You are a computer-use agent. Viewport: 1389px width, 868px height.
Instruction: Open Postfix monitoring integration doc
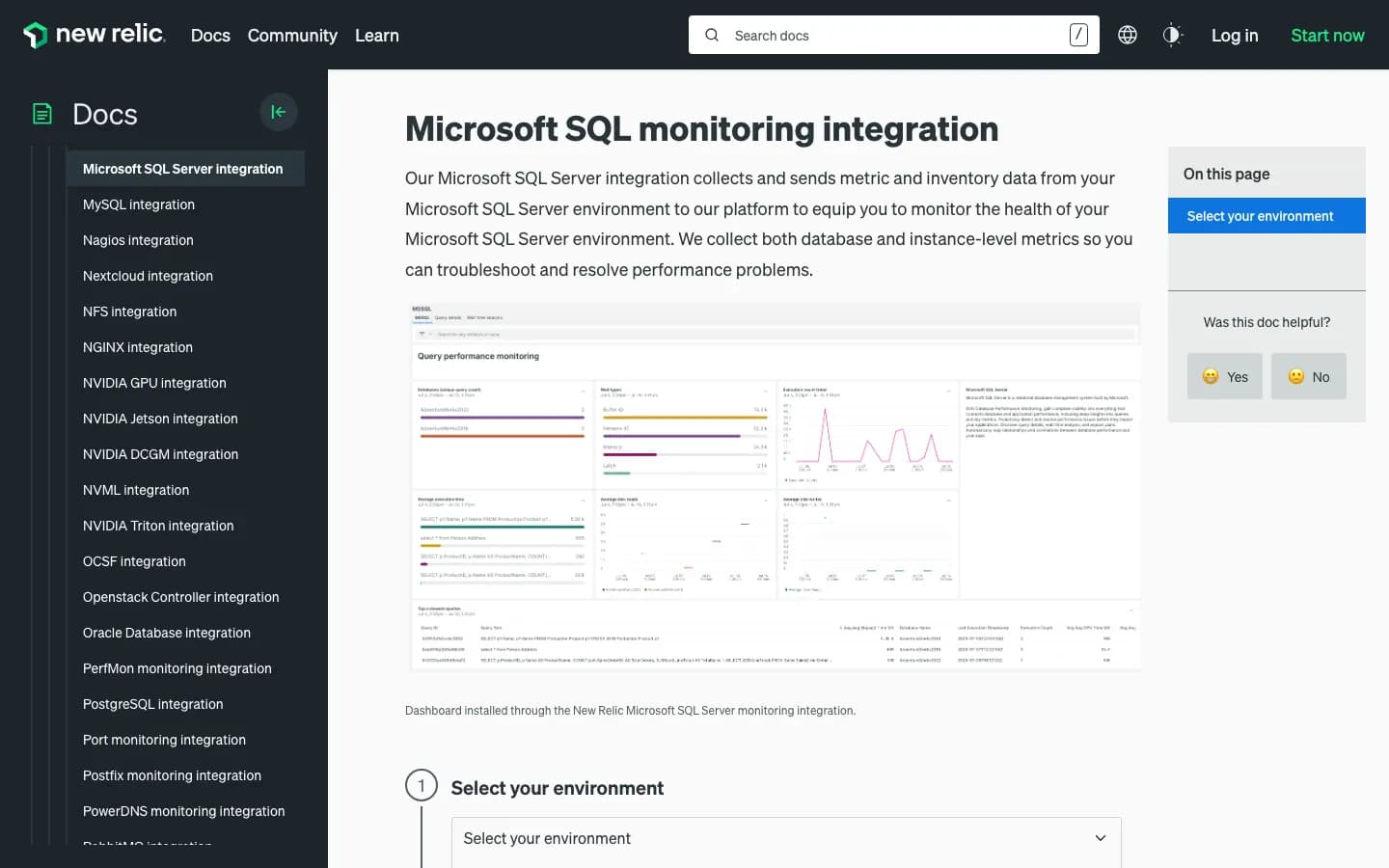click(x=172, y=775)
